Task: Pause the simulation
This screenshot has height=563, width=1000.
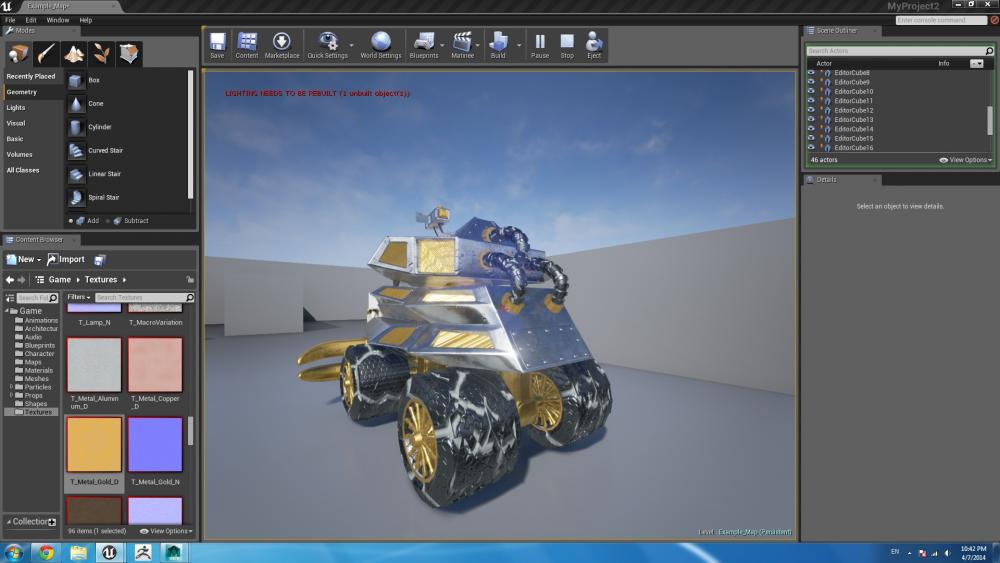Action: point(540,45)
